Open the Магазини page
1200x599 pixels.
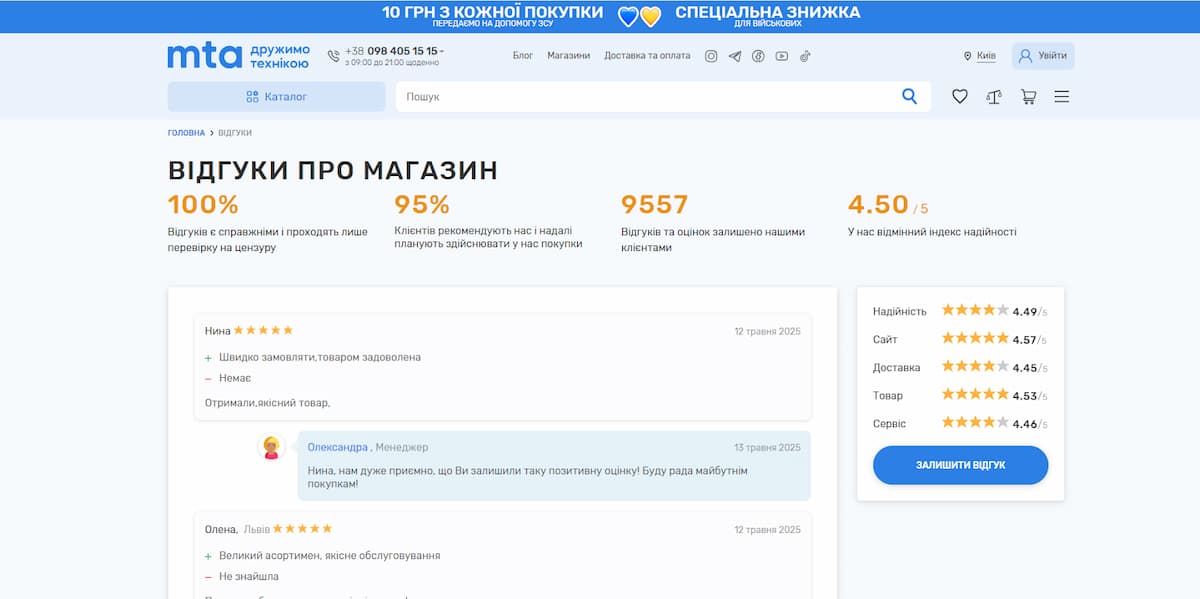(x=568, y=56)
